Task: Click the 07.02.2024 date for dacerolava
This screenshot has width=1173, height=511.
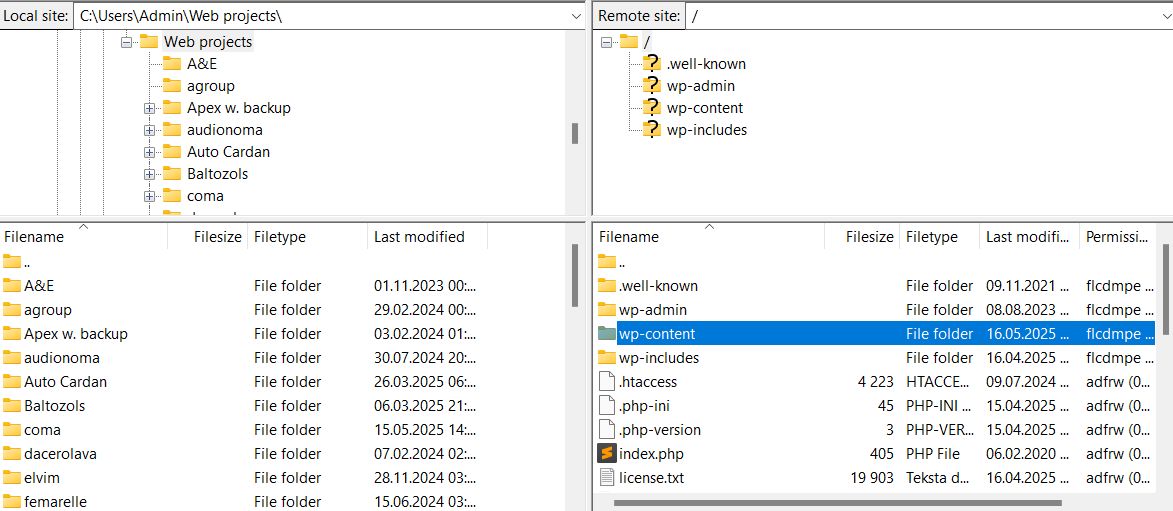Action: [425, 453]
